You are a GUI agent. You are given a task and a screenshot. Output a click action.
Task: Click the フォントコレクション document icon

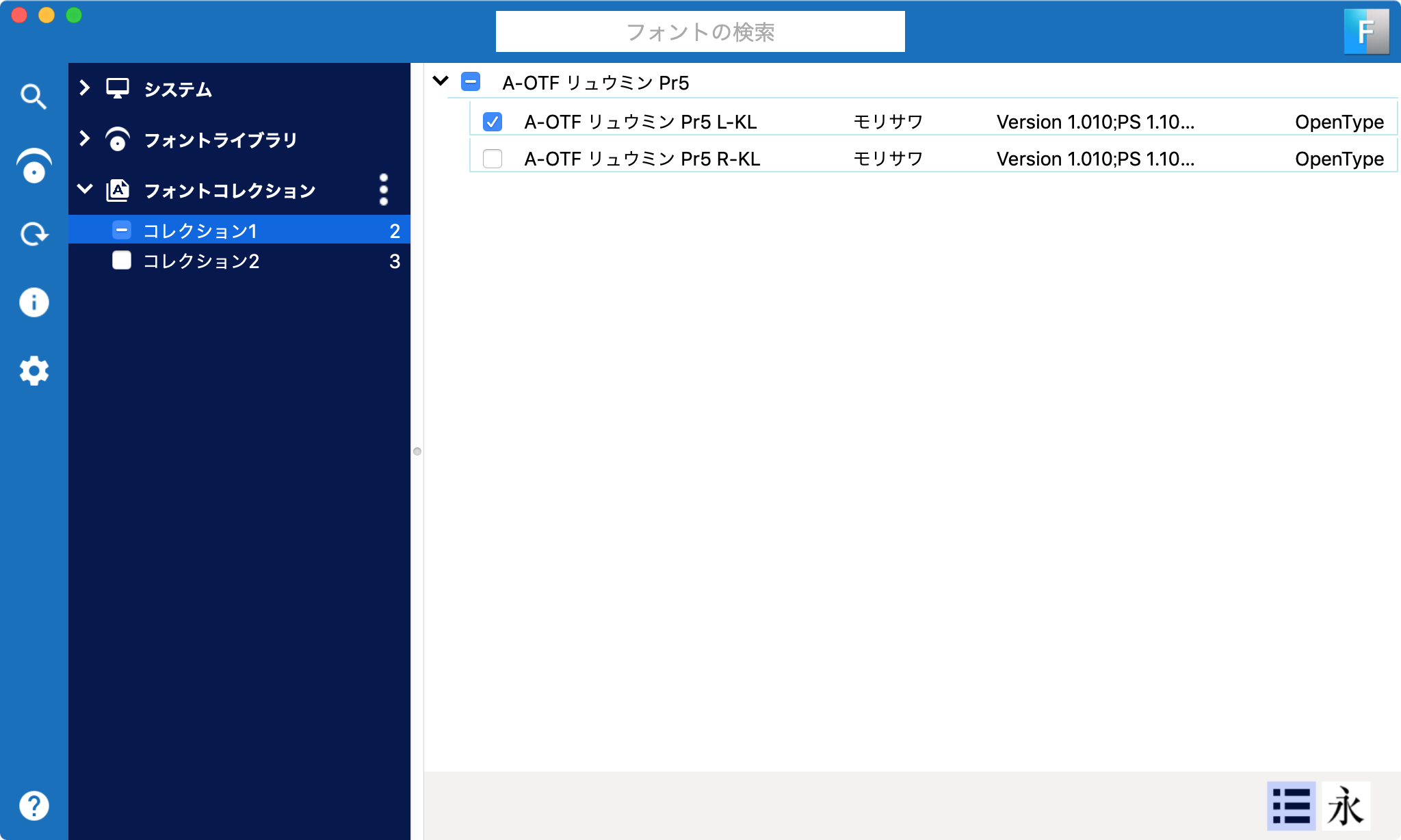118,190
